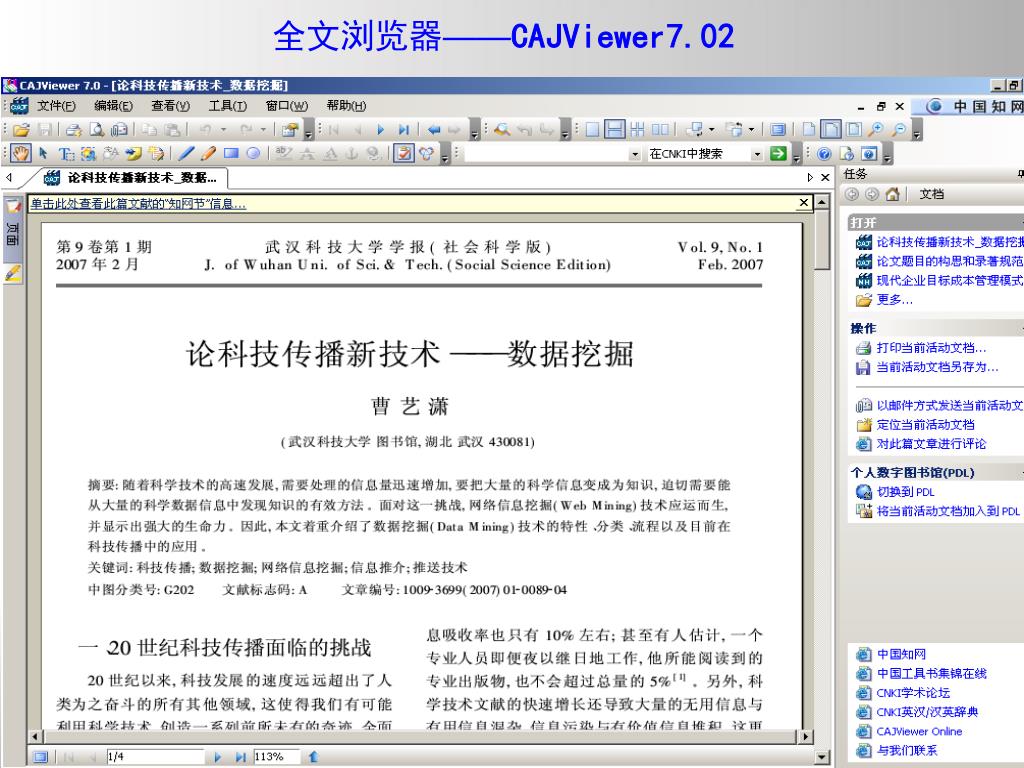This screenshot has height=768, width=1024.
Task: Select the orange pencil highlight tool
Action: pos(208,153)
